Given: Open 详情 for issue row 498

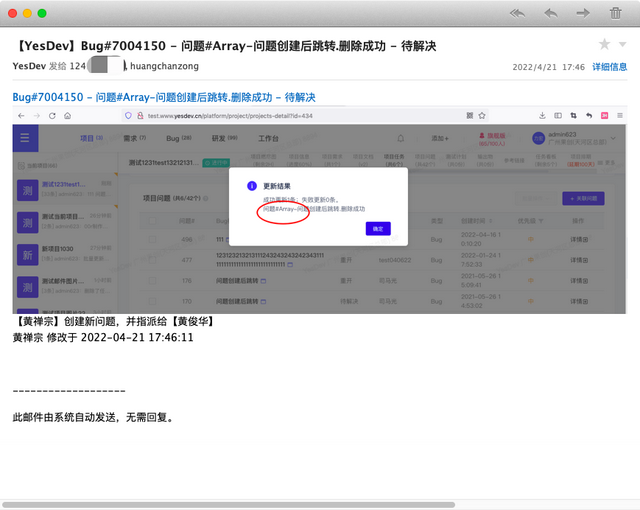Looking at the screenshot, I should tap(579, 239).
